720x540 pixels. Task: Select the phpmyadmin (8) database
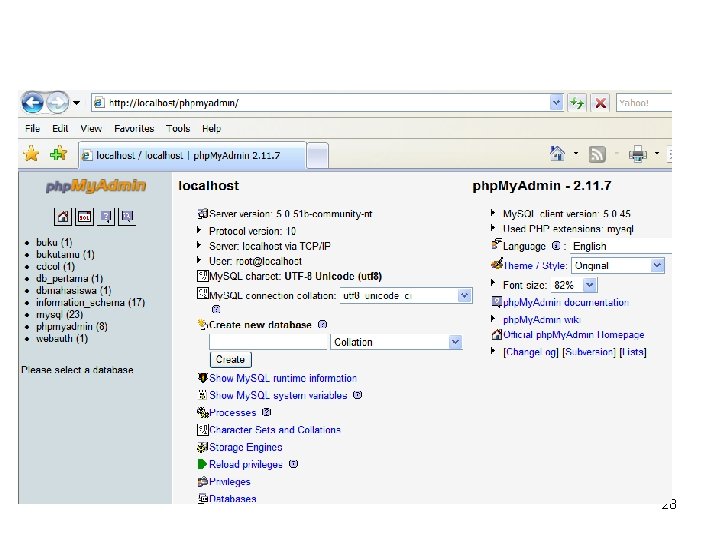point(72,326)
